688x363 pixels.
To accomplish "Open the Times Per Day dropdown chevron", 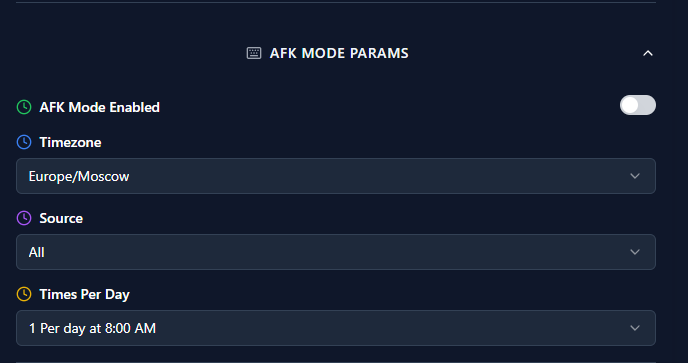I will (x=634, y=328).
